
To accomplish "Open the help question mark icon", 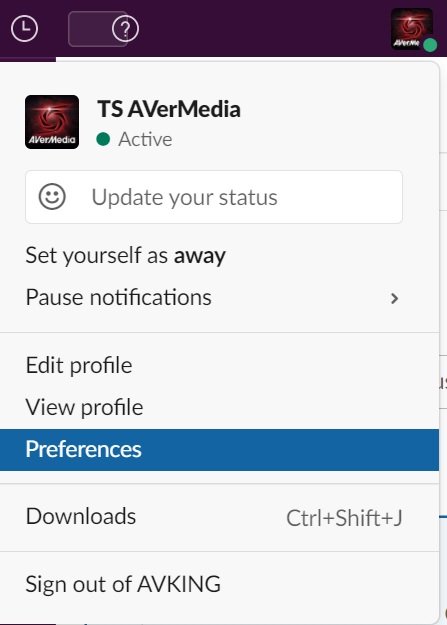I will 125,29.
